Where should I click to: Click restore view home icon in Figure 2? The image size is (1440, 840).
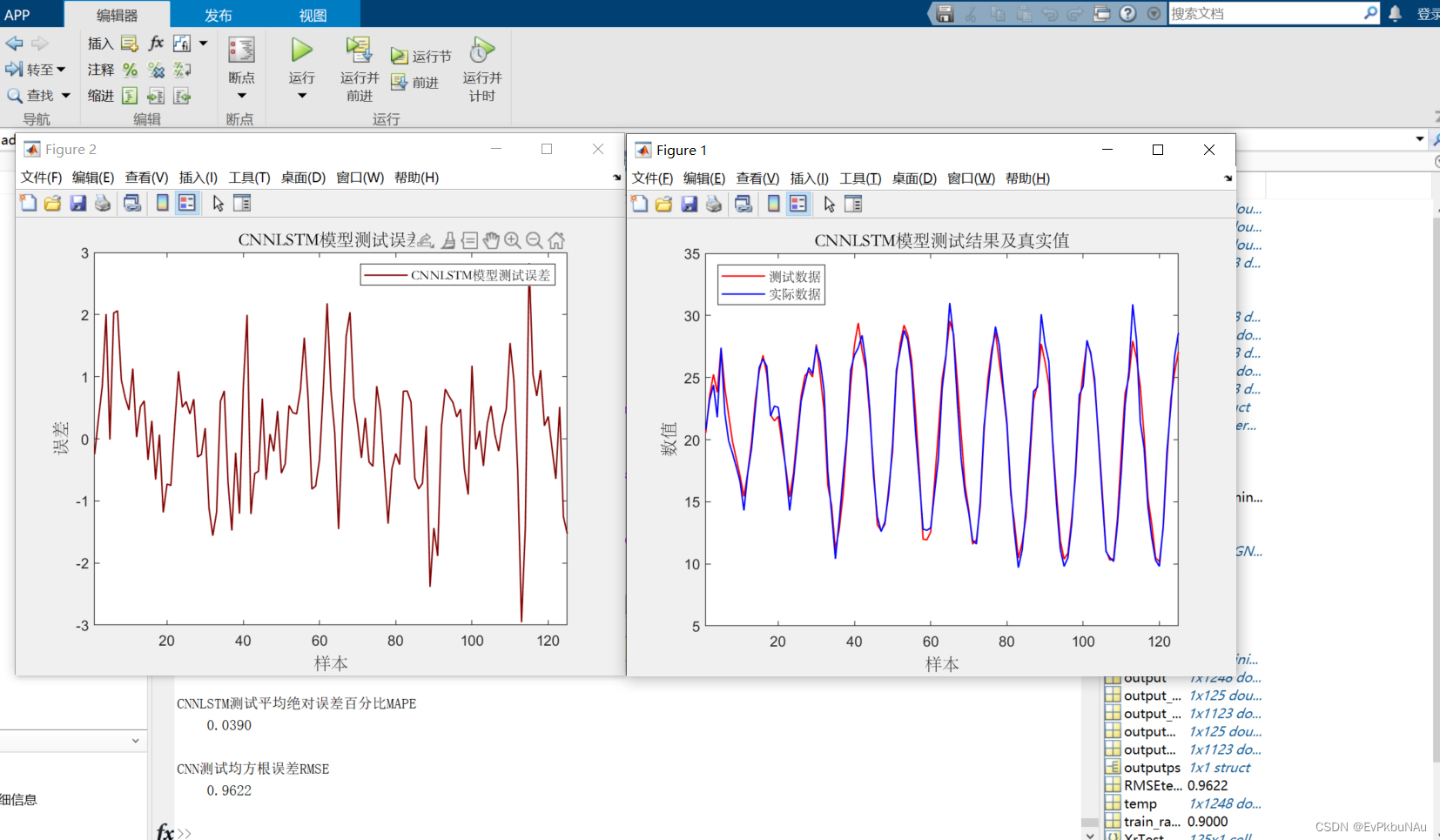coord(556,240)
